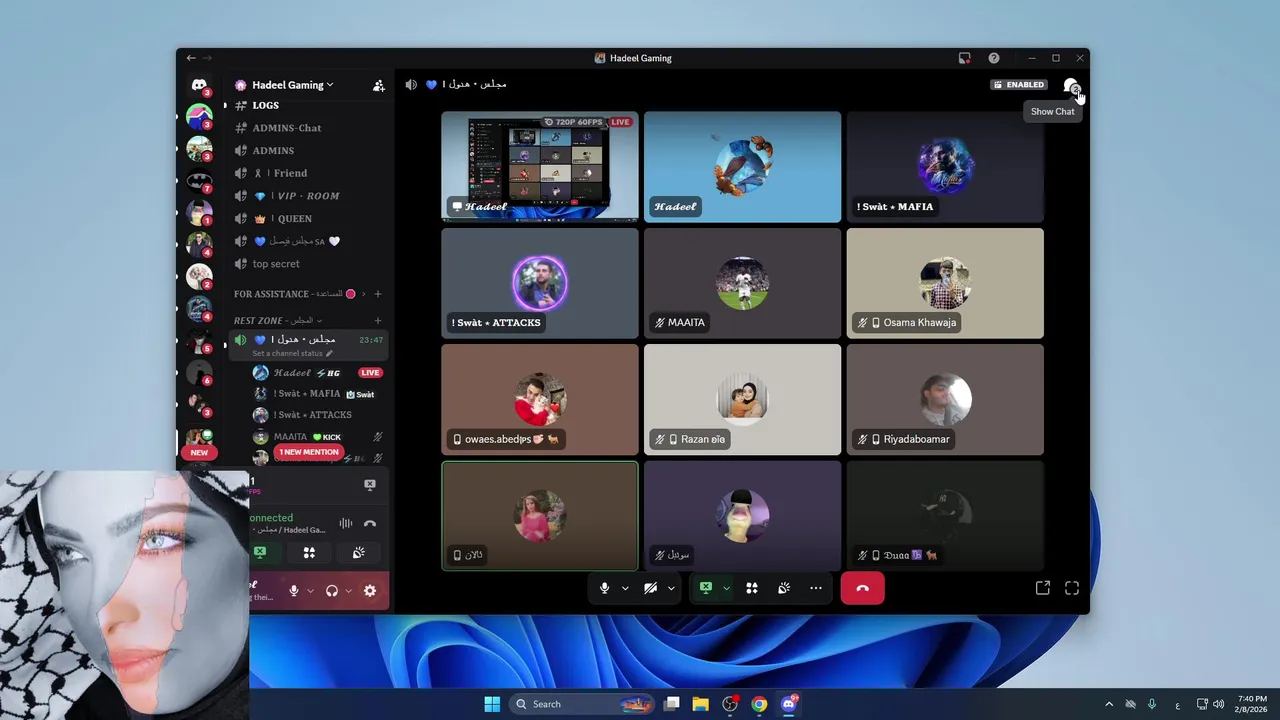Mute microphone in call controls bar

604,588
